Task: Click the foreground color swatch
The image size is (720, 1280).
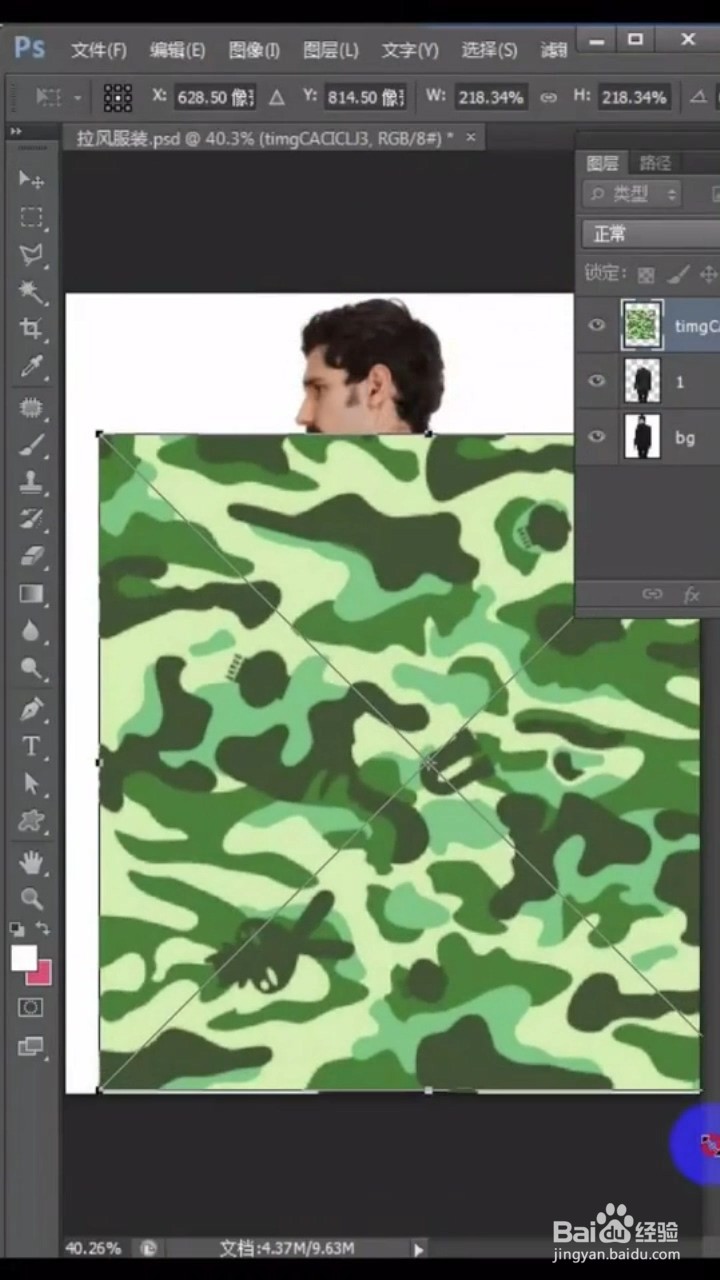Action: point(24,958)
